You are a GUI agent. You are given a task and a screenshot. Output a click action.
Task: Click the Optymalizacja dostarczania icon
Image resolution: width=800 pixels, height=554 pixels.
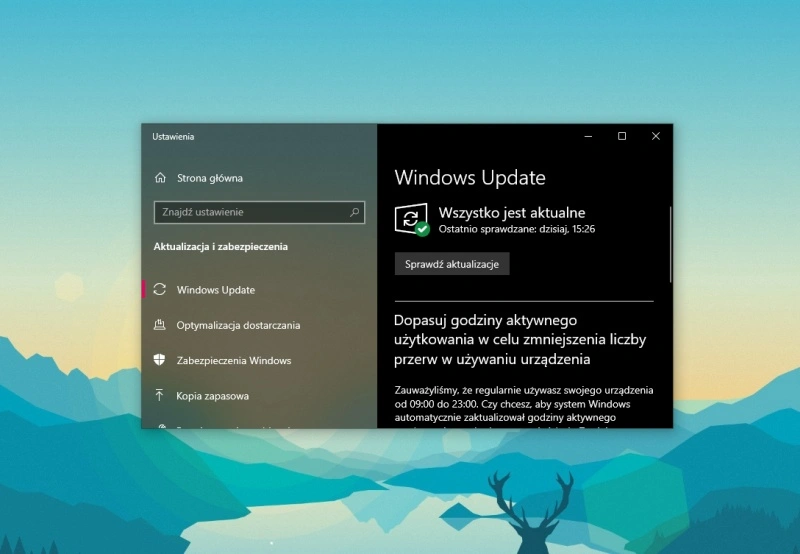pos(160,324)
